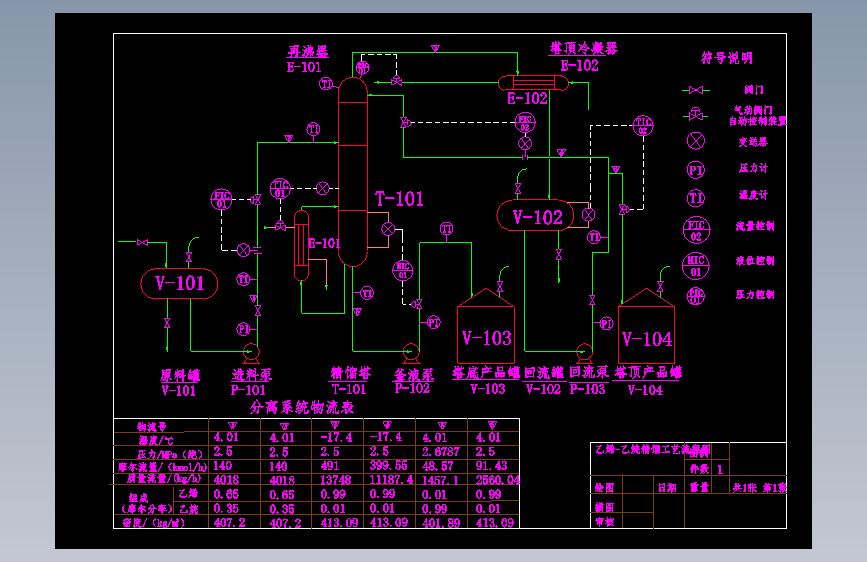Click the 399.56 molar flow cell
This screenshot has height=562, width=867.
388,466
